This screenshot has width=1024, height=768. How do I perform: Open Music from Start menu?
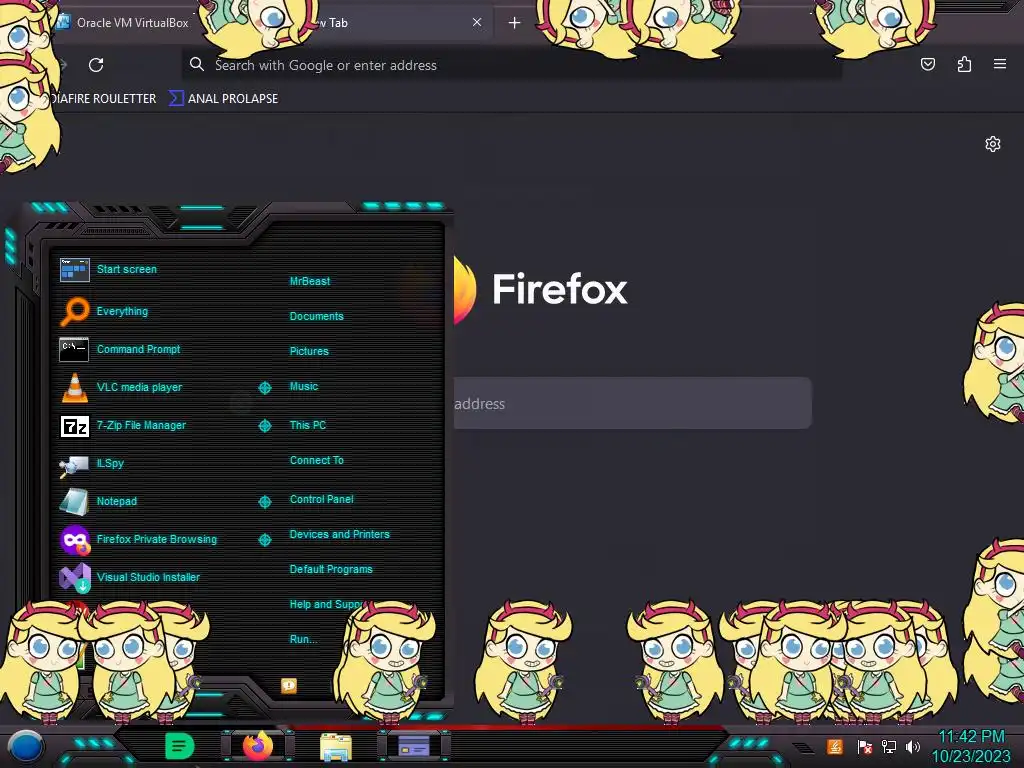click(304, 387)
